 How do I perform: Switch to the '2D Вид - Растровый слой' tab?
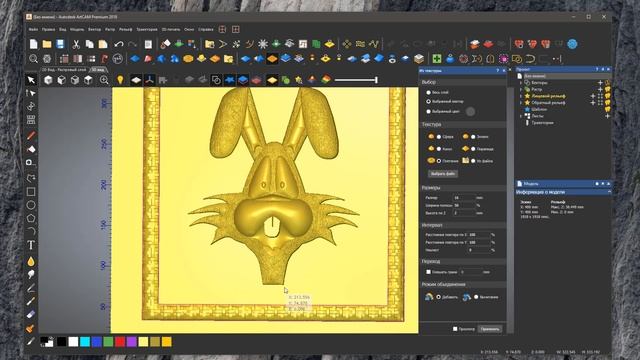coord(64,70)
